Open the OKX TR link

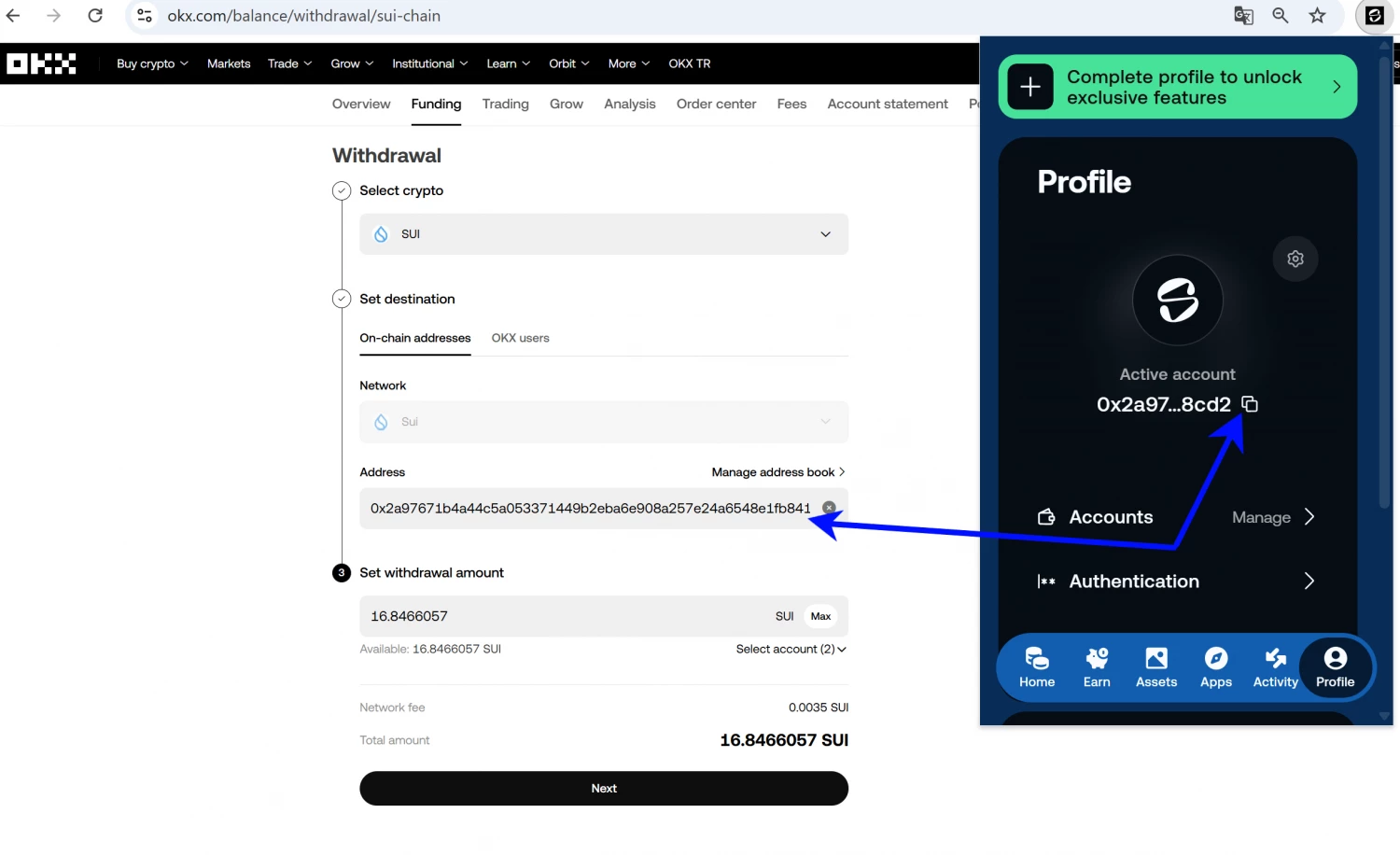point(690,63)
